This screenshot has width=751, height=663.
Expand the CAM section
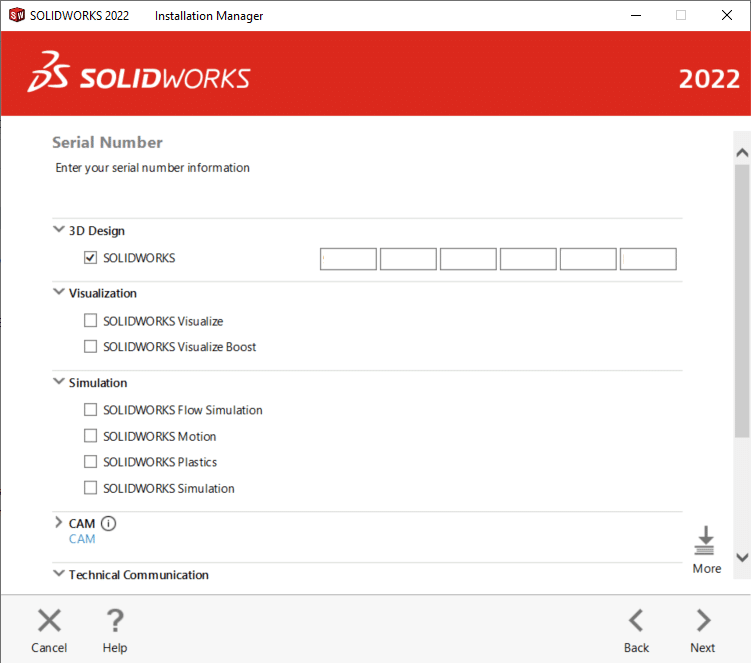pos(58,523)
